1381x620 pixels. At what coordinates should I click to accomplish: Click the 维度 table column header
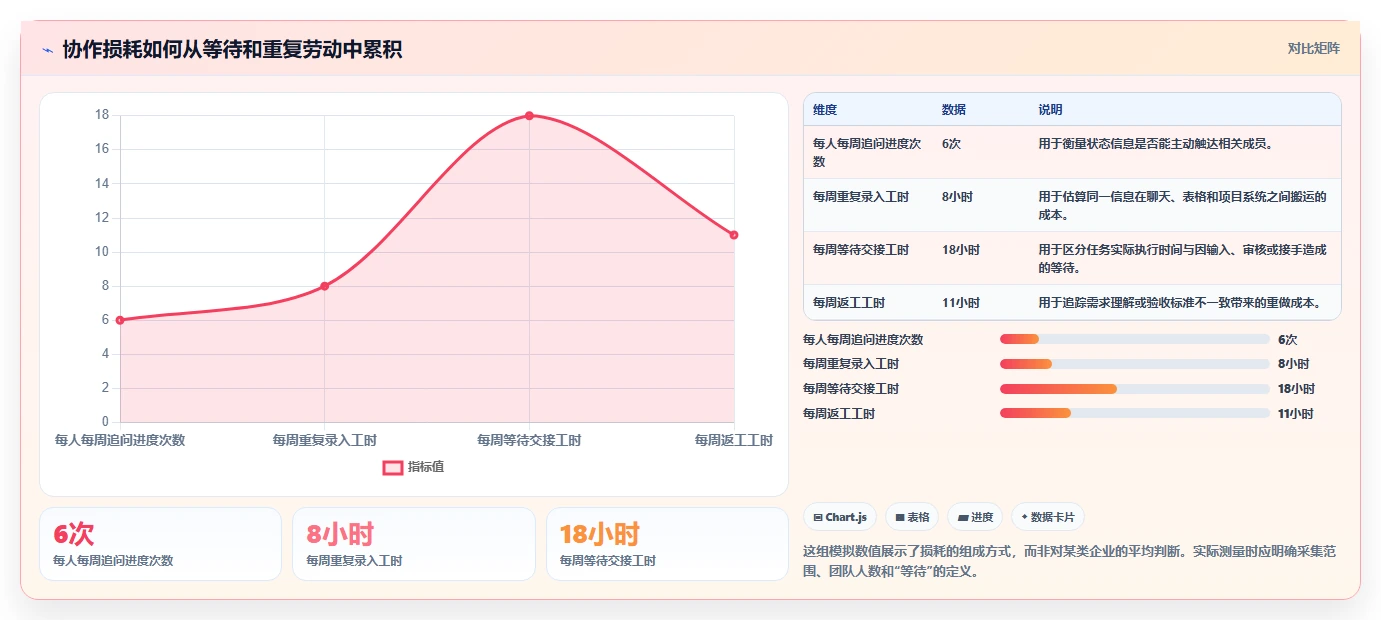coord(825,109)
